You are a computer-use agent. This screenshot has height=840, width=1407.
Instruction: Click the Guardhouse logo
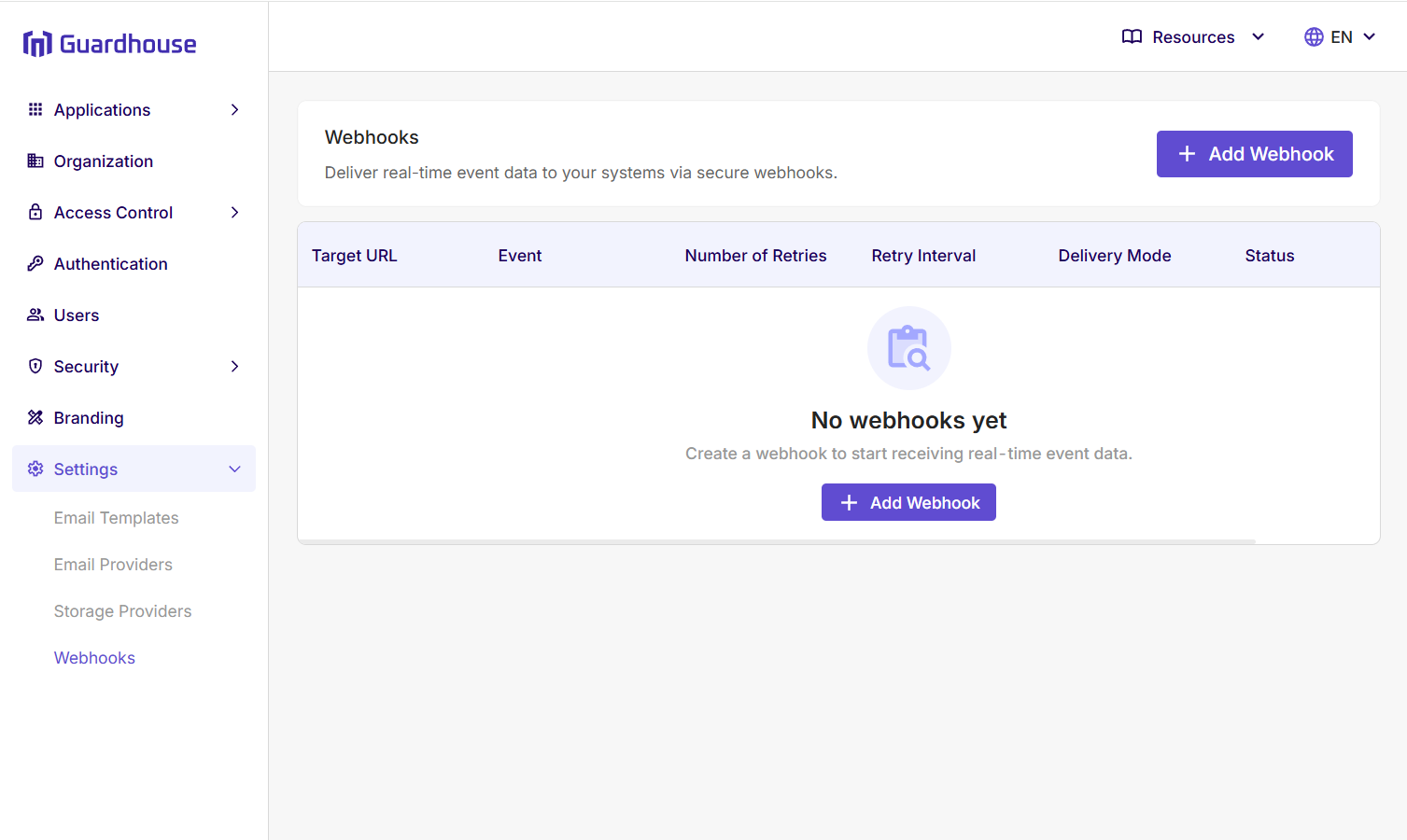(x=108, y=43)
